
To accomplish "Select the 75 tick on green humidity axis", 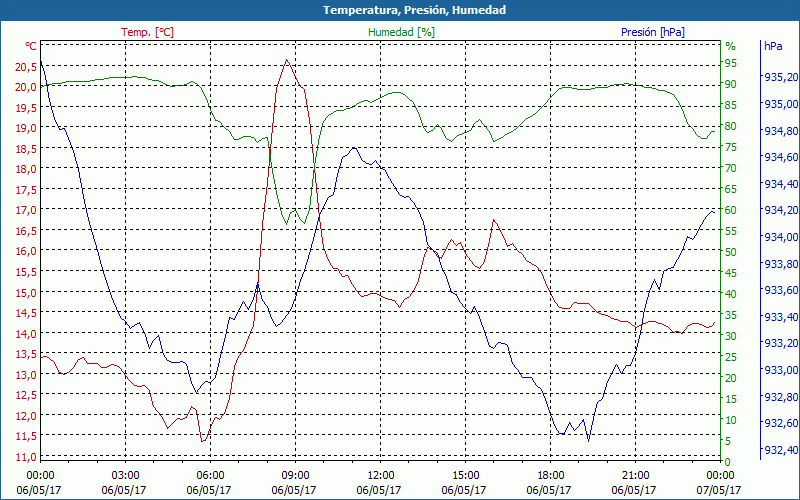I will pyautogui.click(x=731, y=147).
